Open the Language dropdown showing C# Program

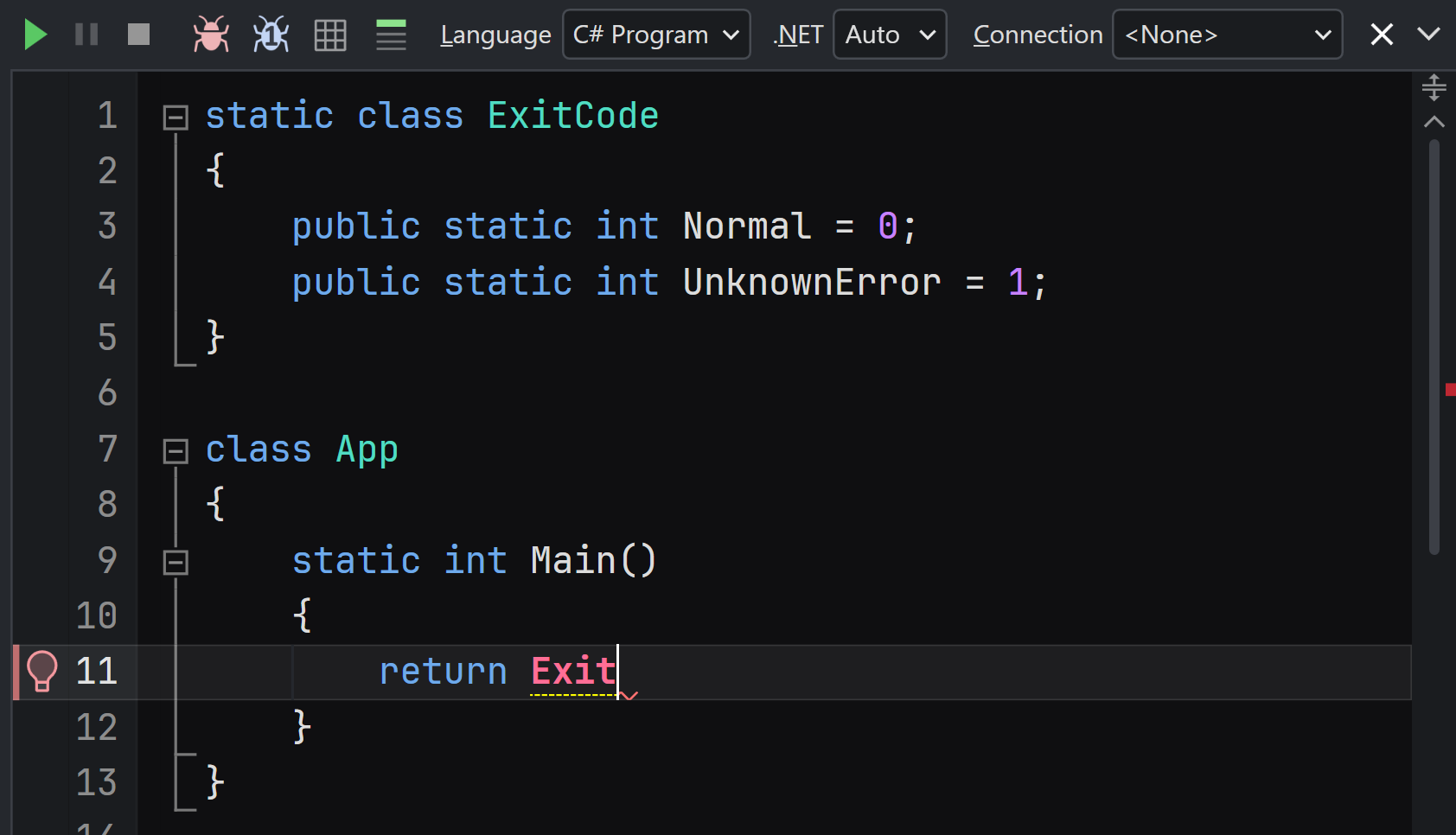(656, 35)
